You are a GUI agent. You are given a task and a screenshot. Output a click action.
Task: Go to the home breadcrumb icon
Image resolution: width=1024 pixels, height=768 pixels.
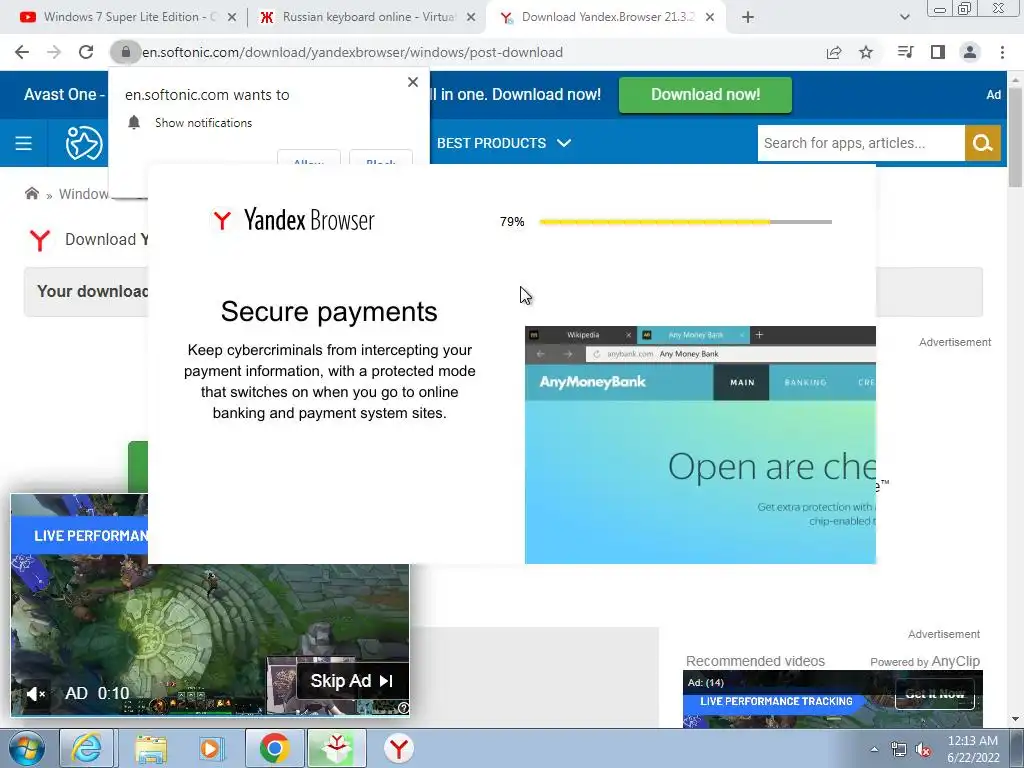(x=31, y=193)
